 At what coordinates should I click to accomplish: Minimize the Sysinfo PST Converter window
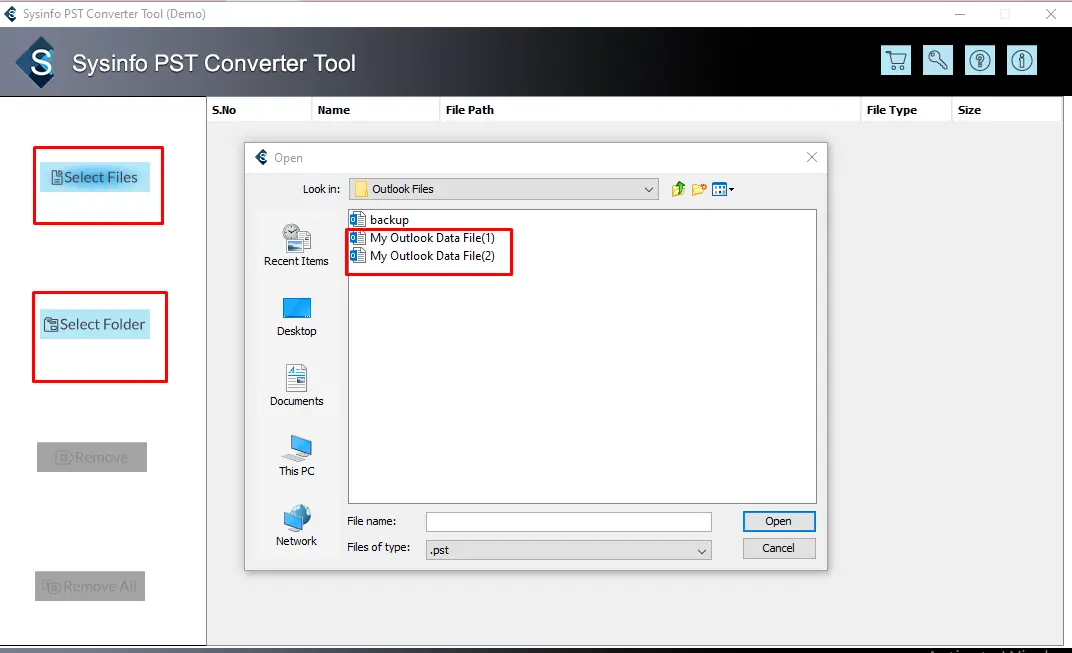pyautogui.click(x=960, y=14)
